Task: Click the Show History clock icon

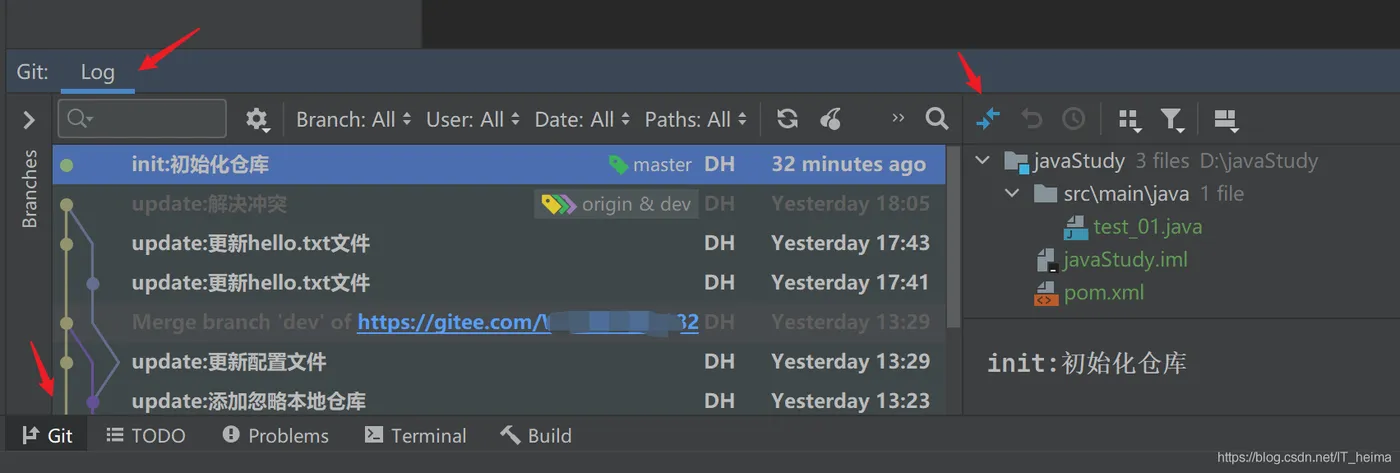Action: click(x=1073, y=119)
